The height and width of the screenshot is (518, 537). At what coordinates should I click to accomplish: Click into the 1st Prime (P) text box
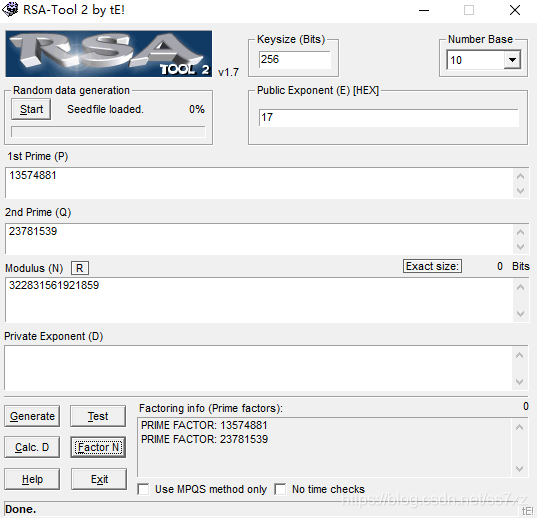click(x=259, y=183)
